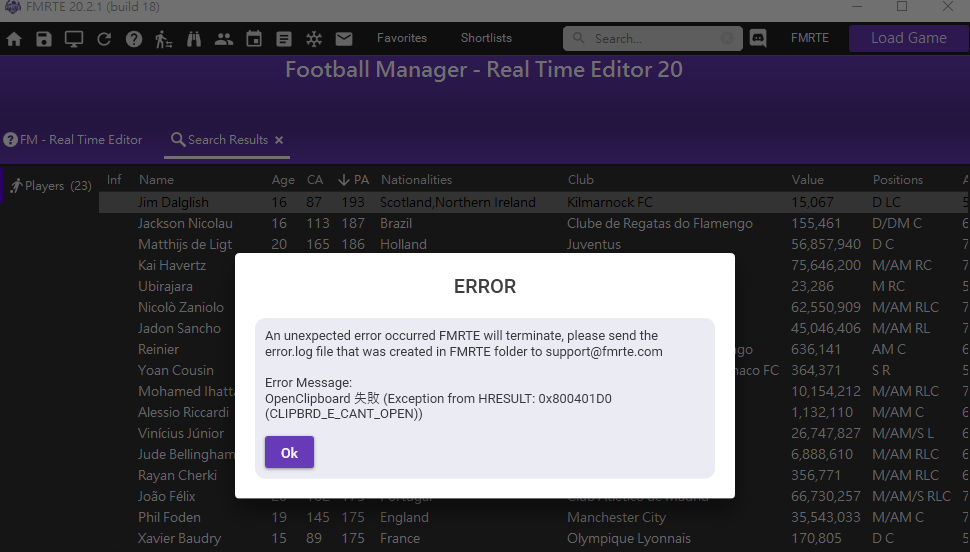Switch to FM - Real Time Editor tab
The image size is (970, 552).
pyautogui.click(x=73, y=140)
